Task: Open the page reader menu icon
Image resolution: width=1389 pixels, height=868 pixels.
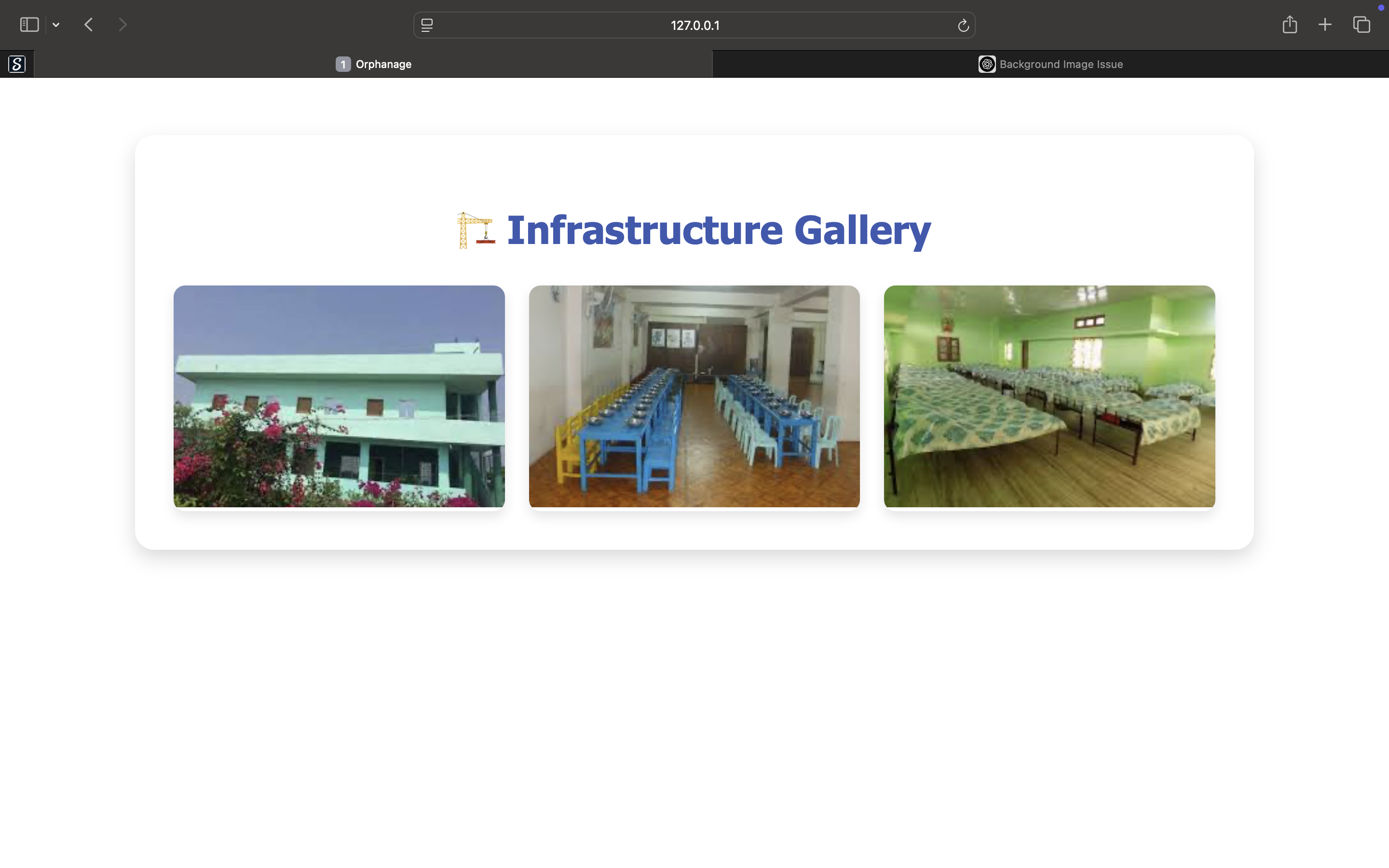Action: [x=427, y=25]
